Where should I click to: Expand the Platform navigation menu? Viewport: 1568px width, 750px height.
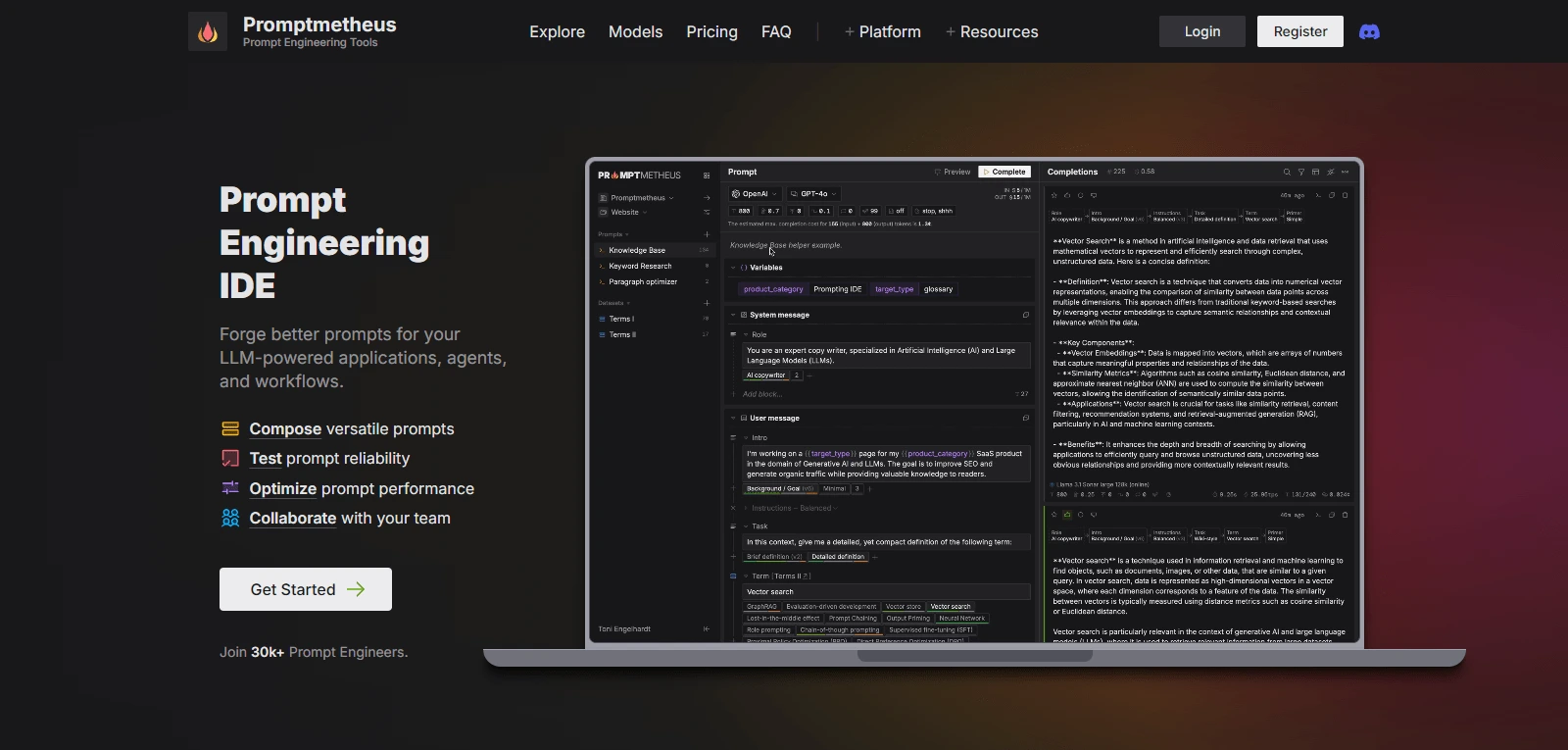point(882,31)
